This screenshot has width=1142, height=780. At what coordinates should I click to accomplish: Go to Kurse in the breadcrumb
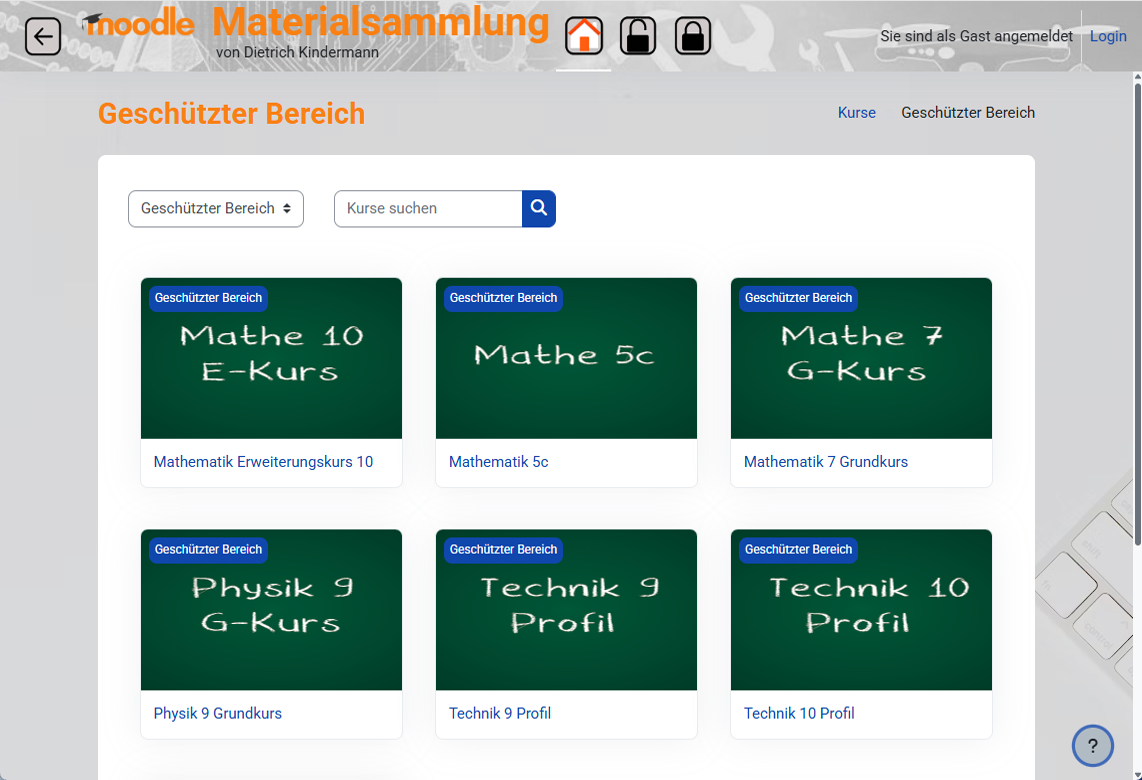pos(856,113)
